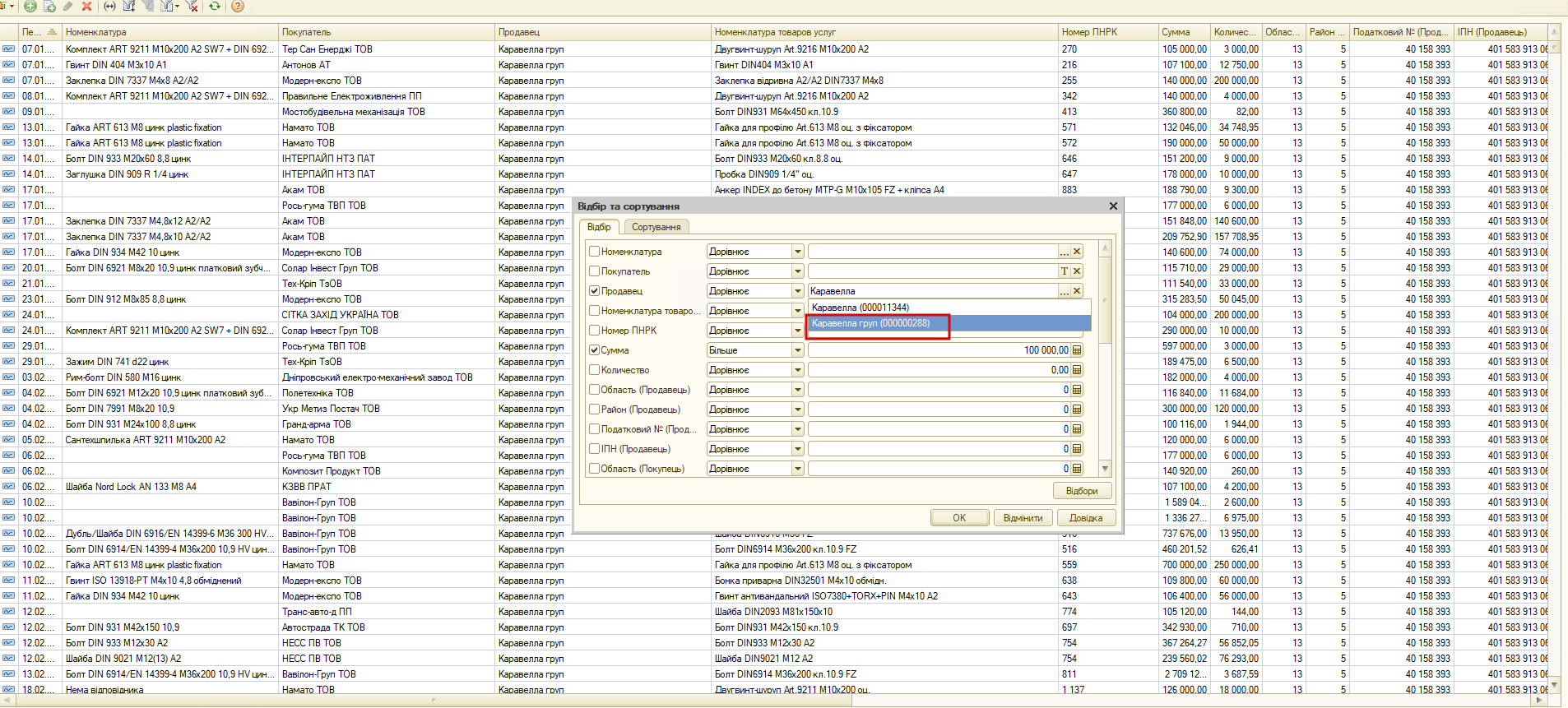Open comparison dropdown for Номенклатура row
1568x708 pixels.
coord(797,252)
